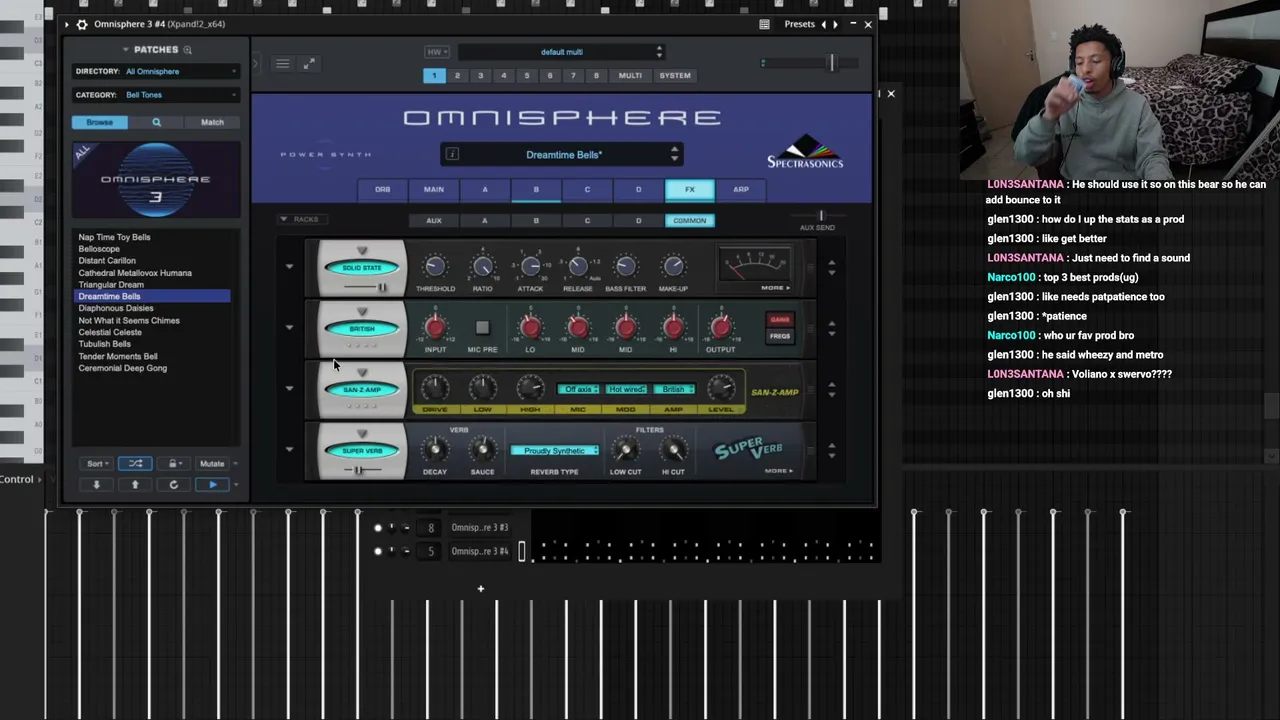This screenshot has height=720, width=1280.
Task: Open the Dreamtime Bells patch stepper arrows
Action: coord(674,154)
